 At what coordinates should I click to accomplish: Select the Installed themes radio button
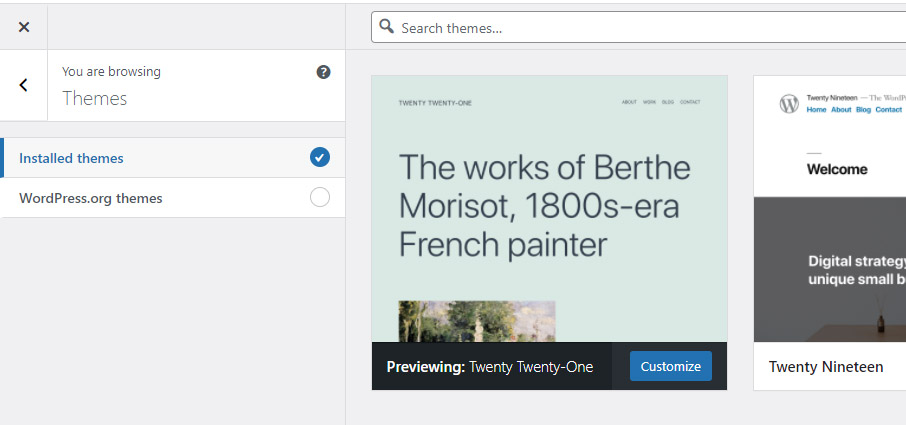click(320, 157)
